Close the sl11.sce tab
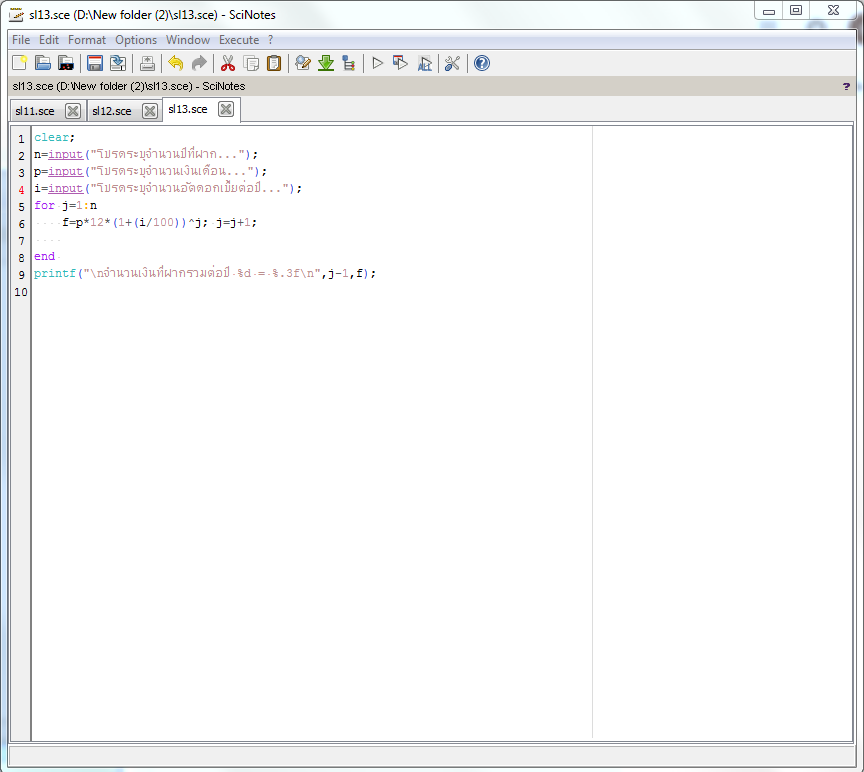This screenshot has height=772, width=864. point(73,111)
